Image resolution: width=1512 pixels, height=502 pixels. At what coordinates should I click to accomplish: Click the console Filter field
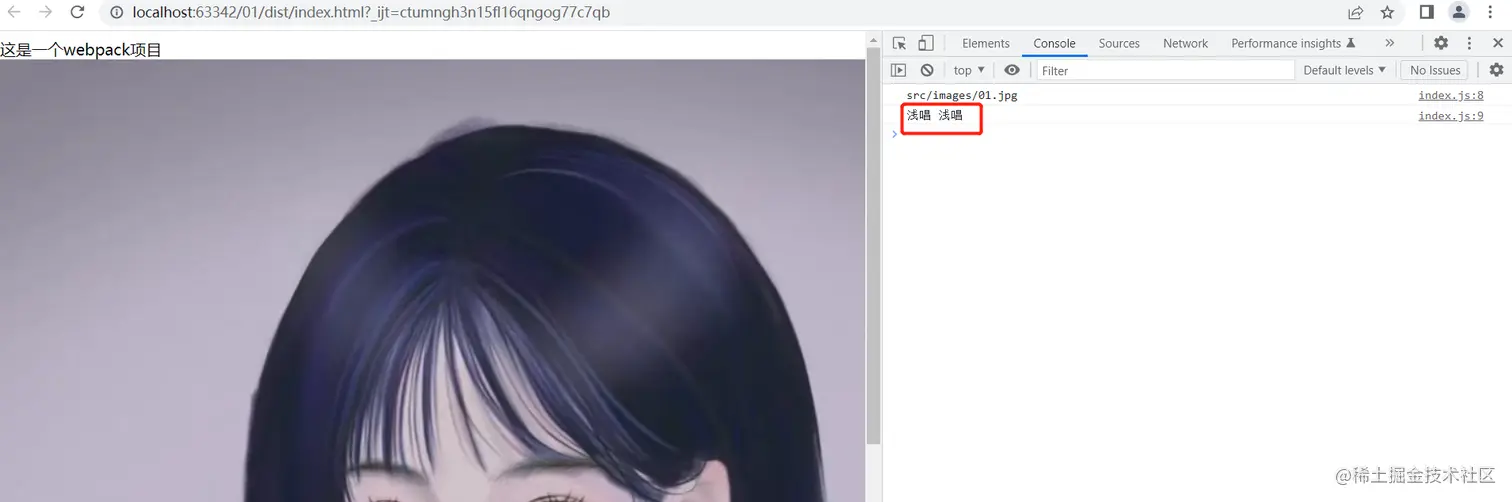point(1165,70)
